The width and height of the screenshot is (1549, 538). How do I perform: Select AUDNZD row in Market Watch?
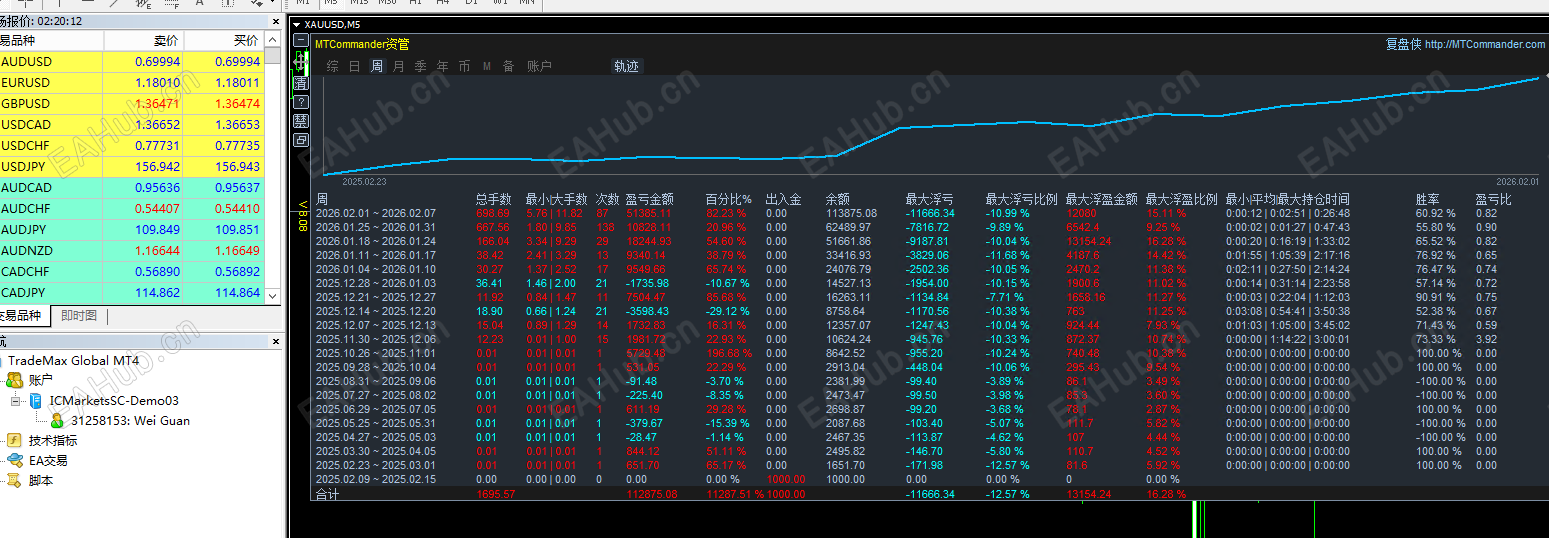[132, 251]
